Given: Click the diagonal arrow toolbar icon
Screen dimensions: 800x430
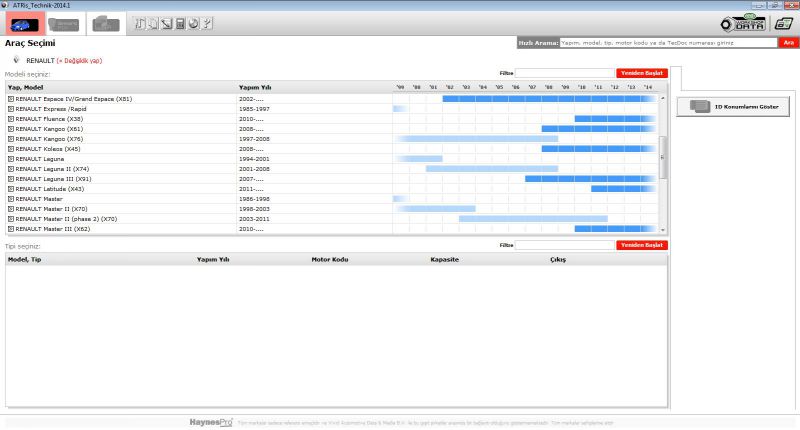Looking at the screenshot, I should click(x=167, y=23).
